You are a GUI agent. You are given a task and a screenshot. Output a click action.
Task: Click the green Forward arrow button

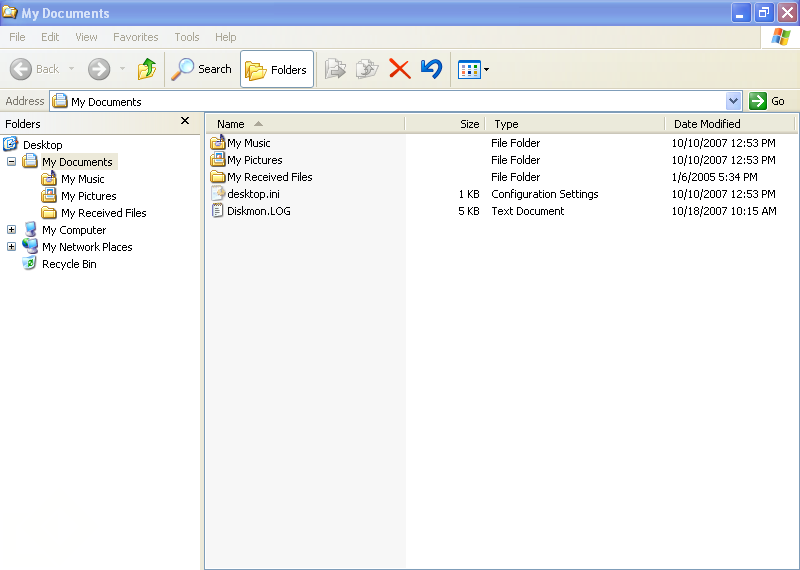pyautogui.click(x=99, y=69)
